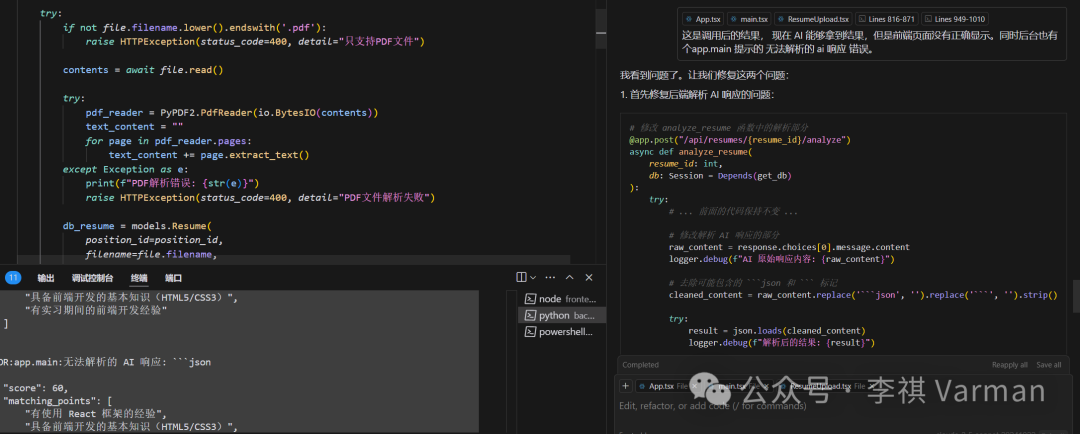The width and height of the screenshot is (1080, 434).
Task: Click the 'raw_content = response.choices[0]' chat line
Action: point(789,247)
